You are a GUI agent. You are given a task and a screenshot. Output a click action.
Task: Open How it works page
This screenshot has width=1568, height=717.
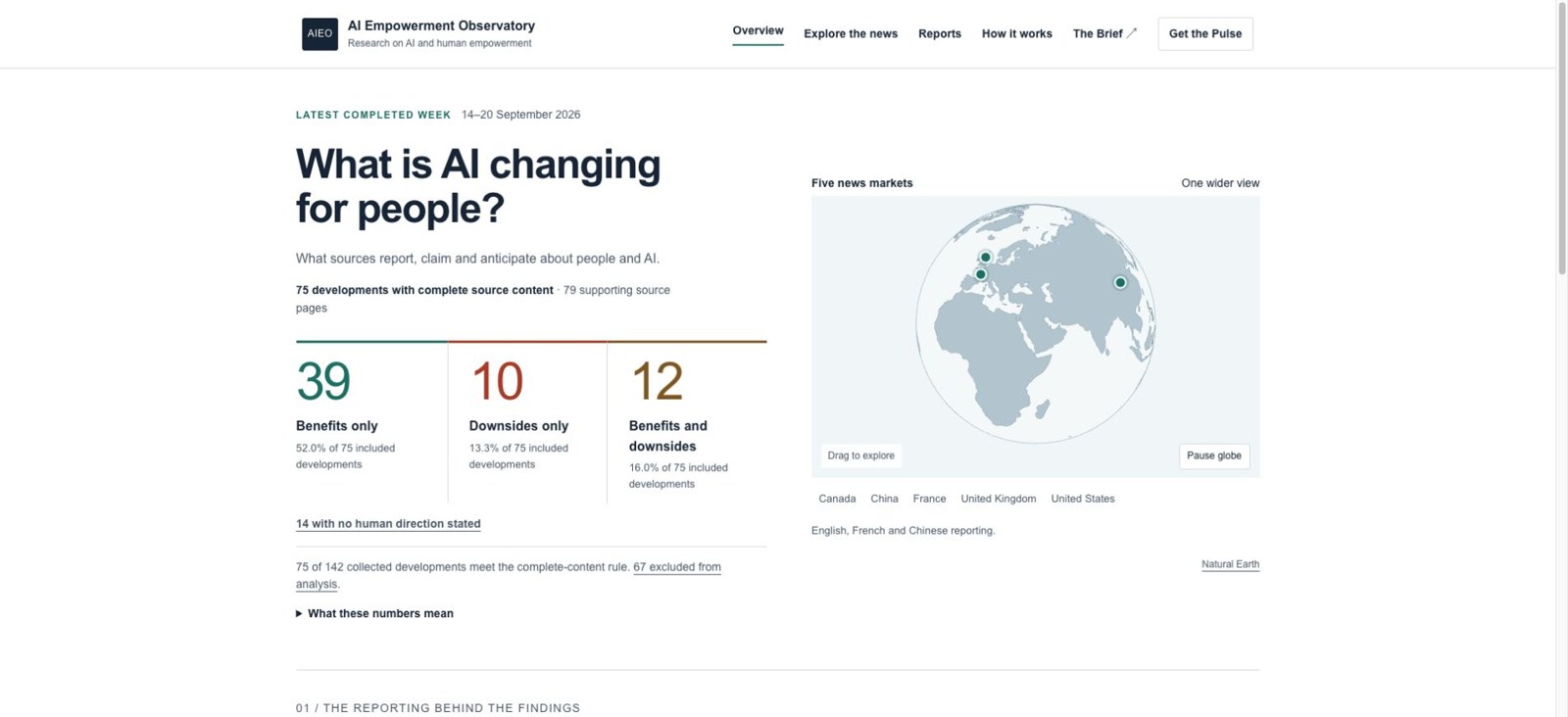tap(1017, 33)
